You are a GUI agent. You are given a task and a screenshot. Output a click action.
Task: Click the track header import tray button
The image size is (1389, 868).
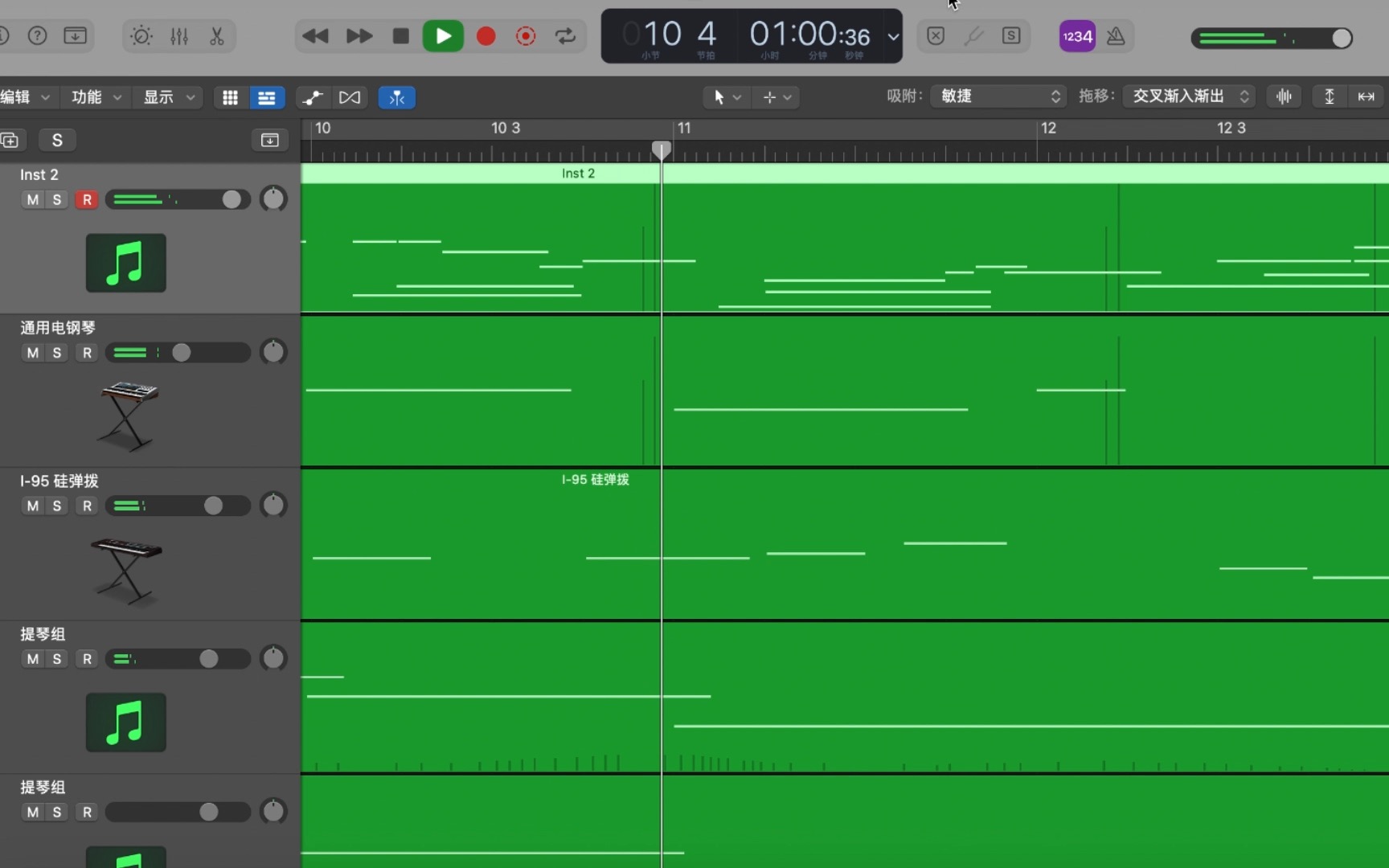click(269, 140)
